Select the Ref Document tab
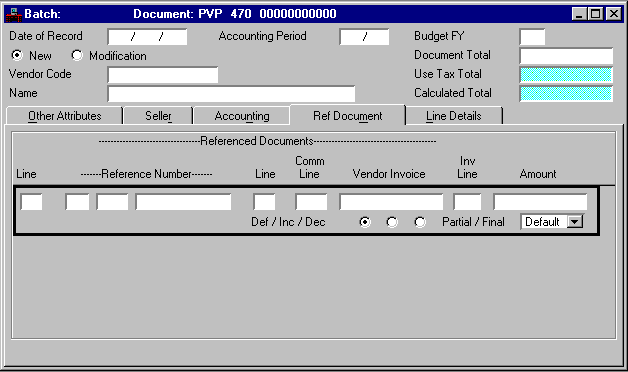The height and width of the screenshot is (372, 628). 348,116
